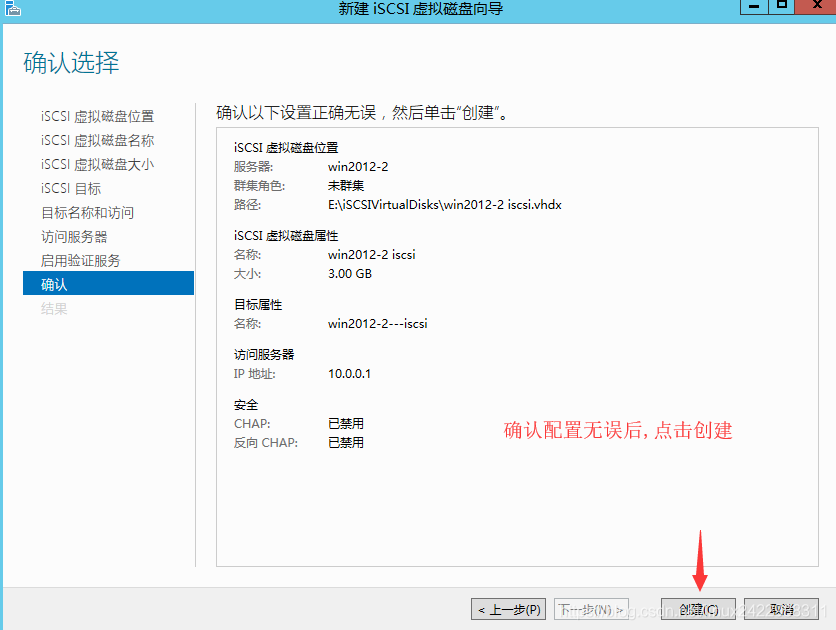Click cluster role value 未群集
The width and height of the screenshot is (836, 630).
tap(346, 185)
